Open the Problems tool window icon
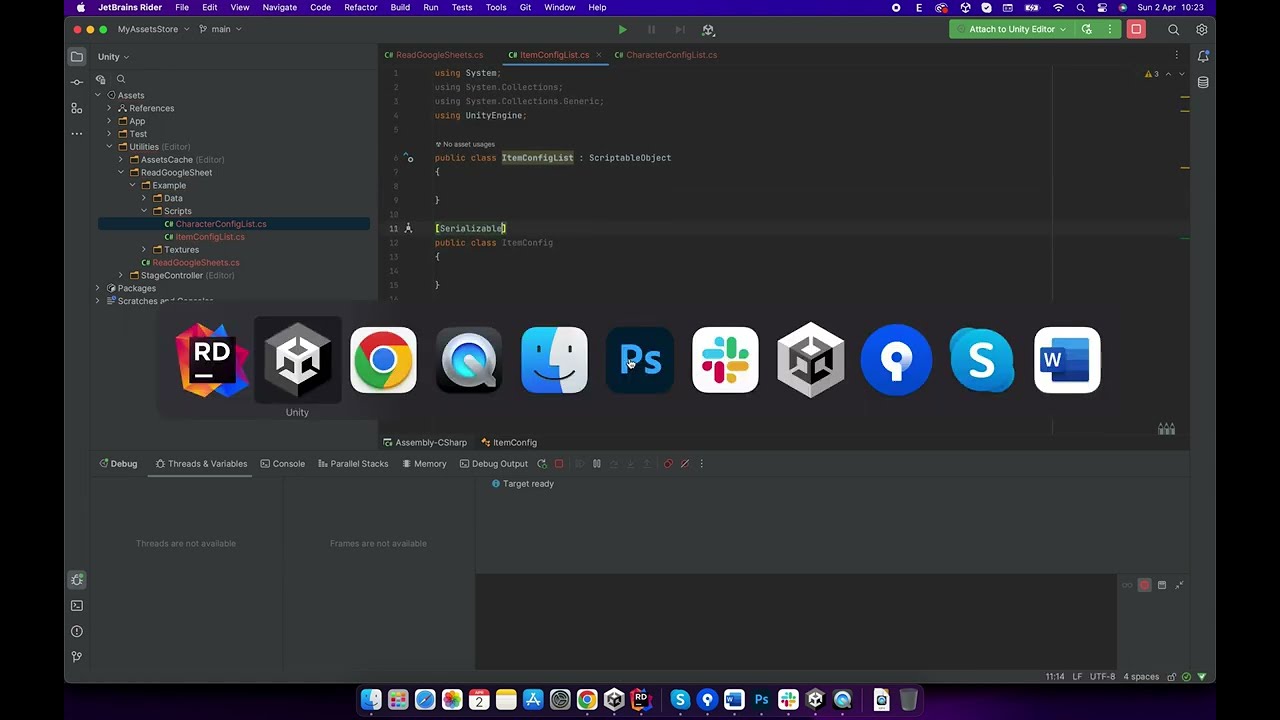The width and height of the screenshot is (1280, 720). 77,631
